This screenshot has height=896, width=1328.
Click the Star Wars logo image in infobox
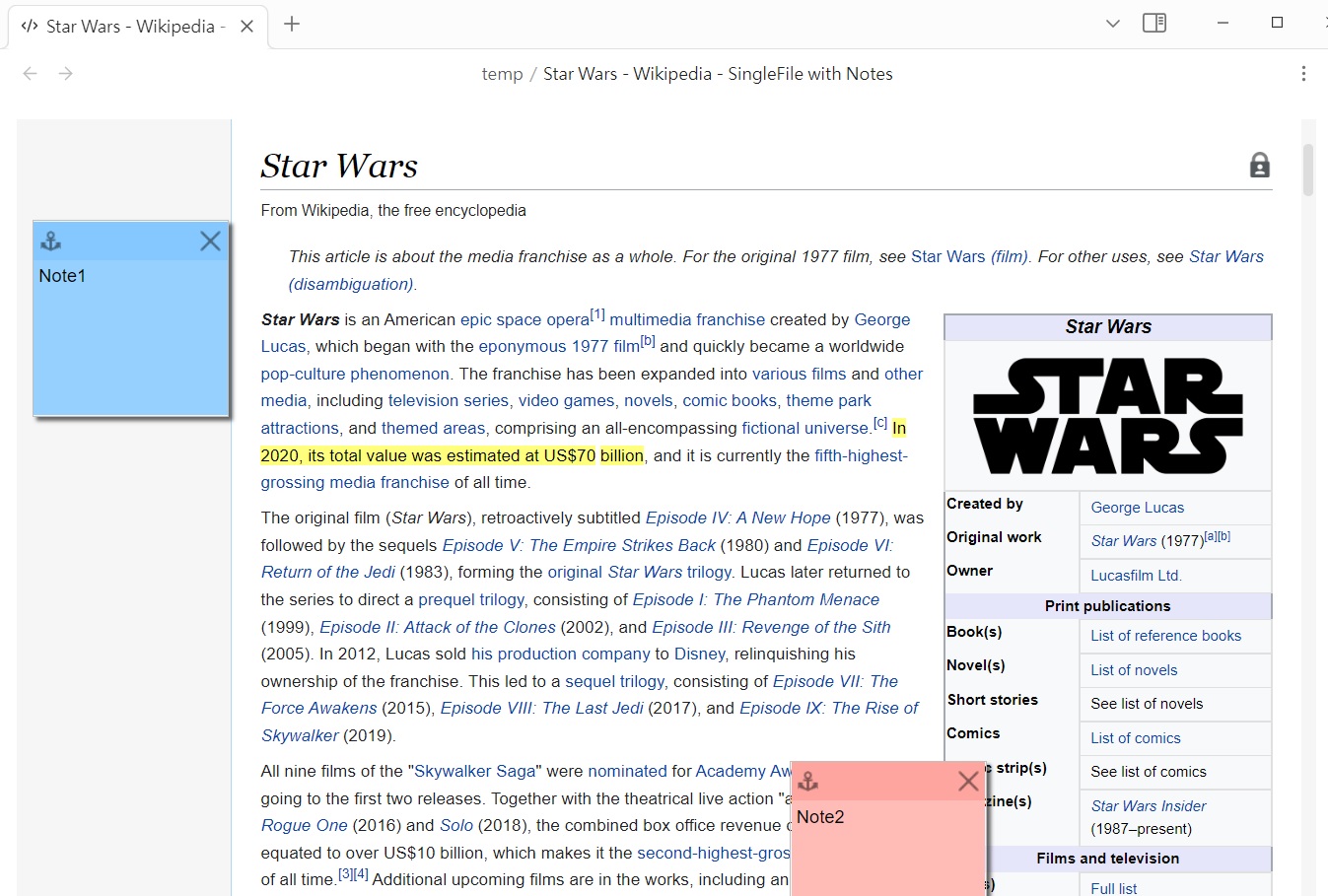(1108, 416)
